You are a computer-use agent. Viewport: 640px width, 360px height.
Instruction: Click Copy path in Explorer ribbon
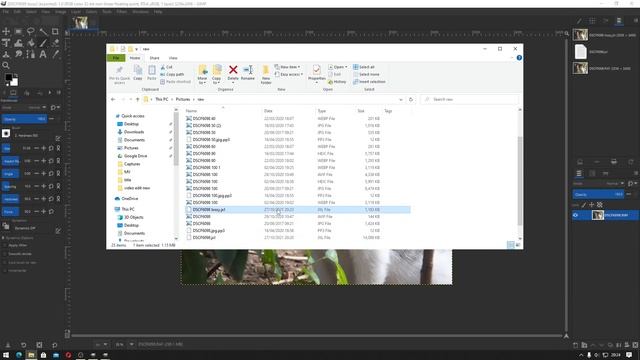click(172, 74)
